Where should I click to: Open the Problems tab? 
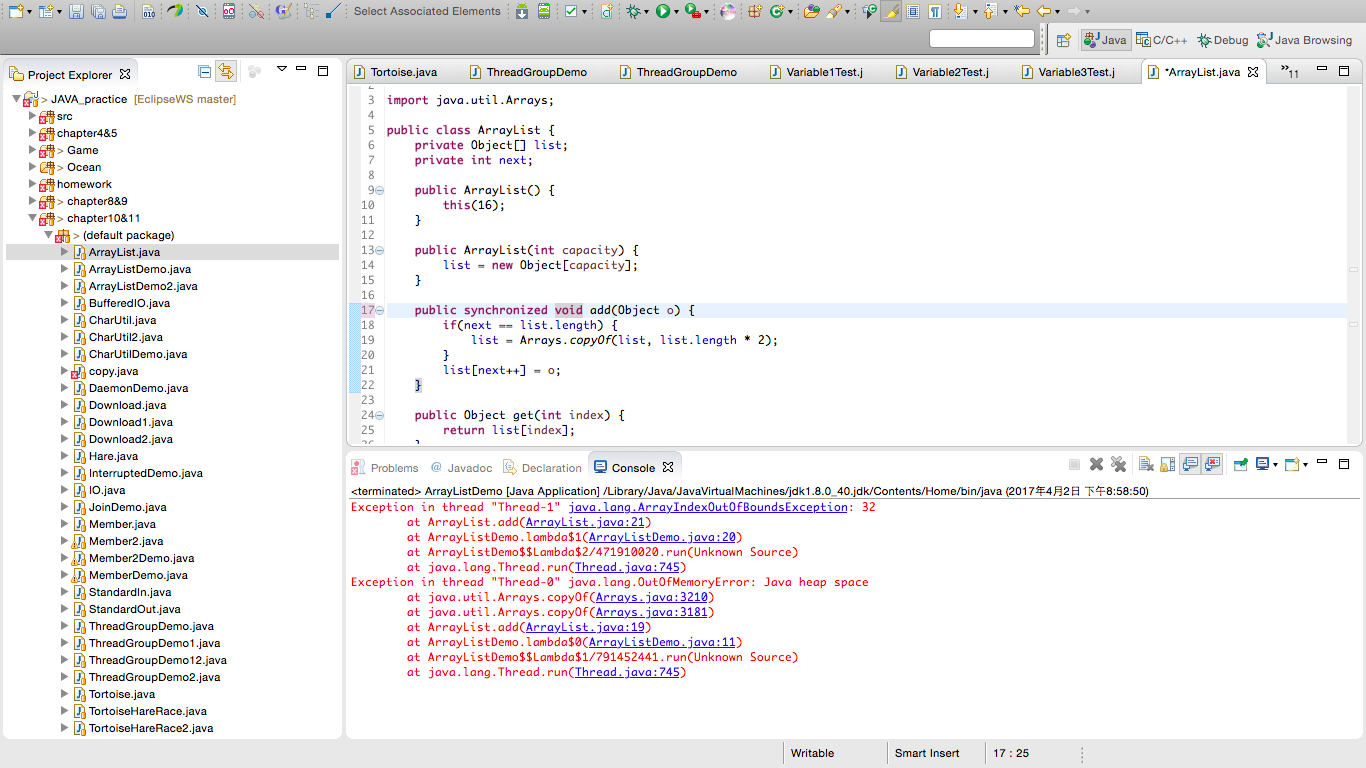[x=385, y=467]
